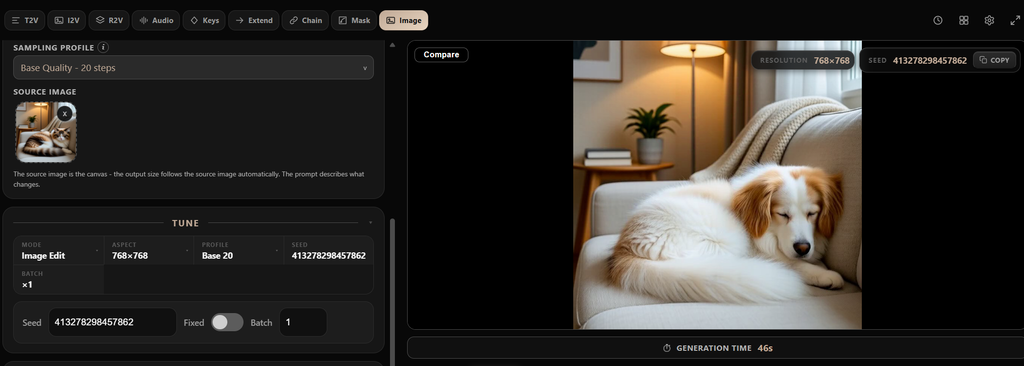The width and height of the screenshot is (1024, 366).
Task: Switch to the T2V mode tab
Action: coord(25,20)
